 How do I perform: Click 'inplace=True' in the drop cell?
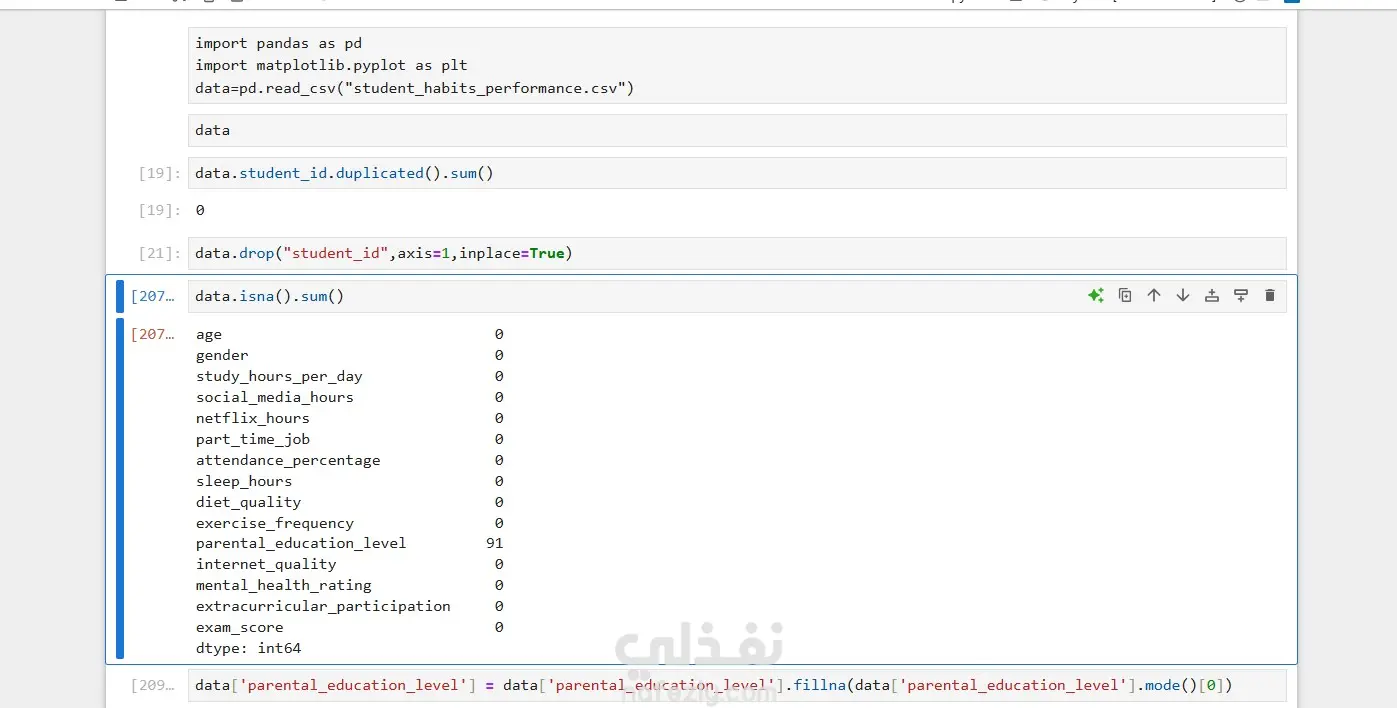[x=512, y=253]
